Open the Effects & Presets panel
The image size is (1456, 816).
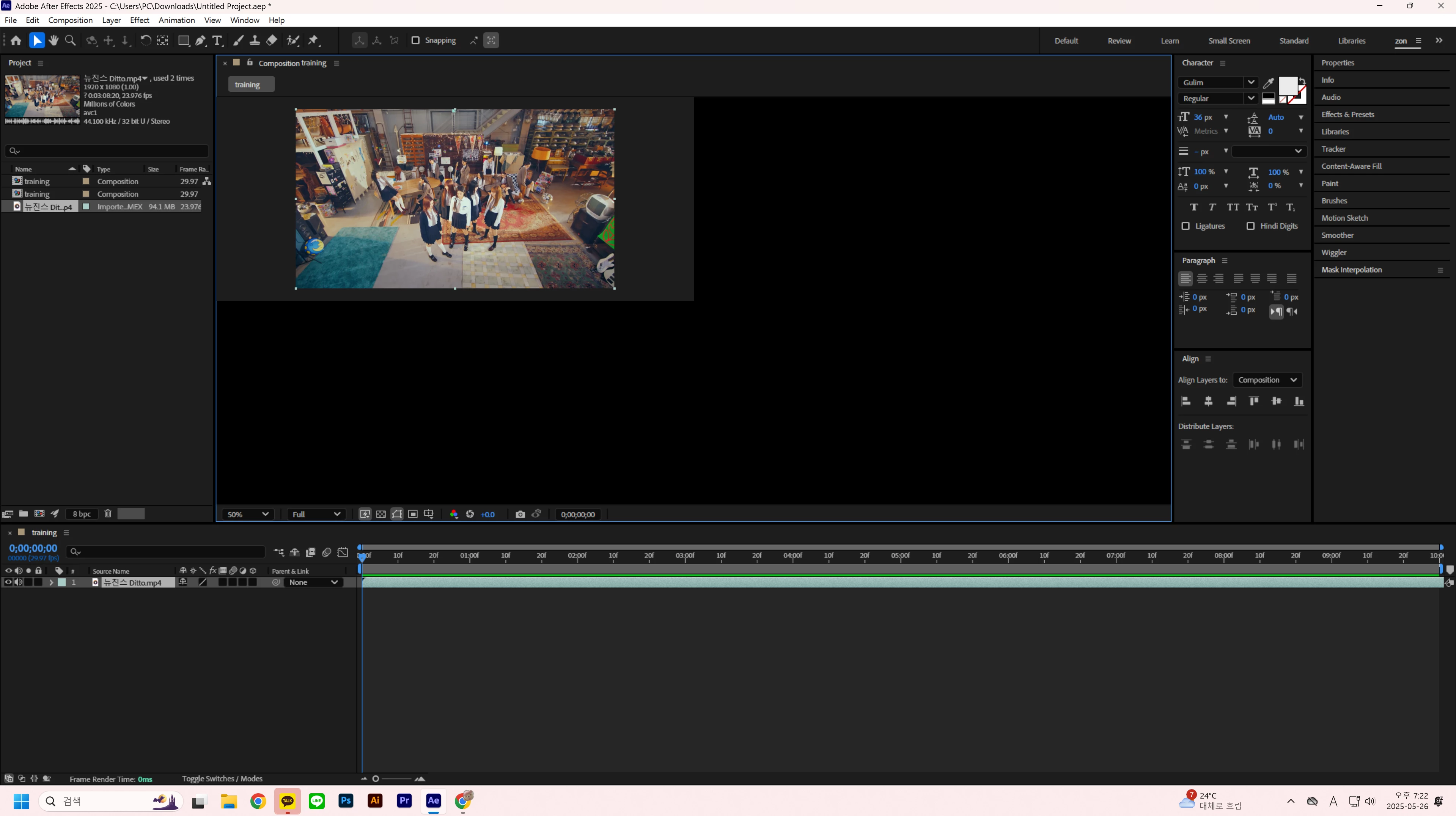1348,115
